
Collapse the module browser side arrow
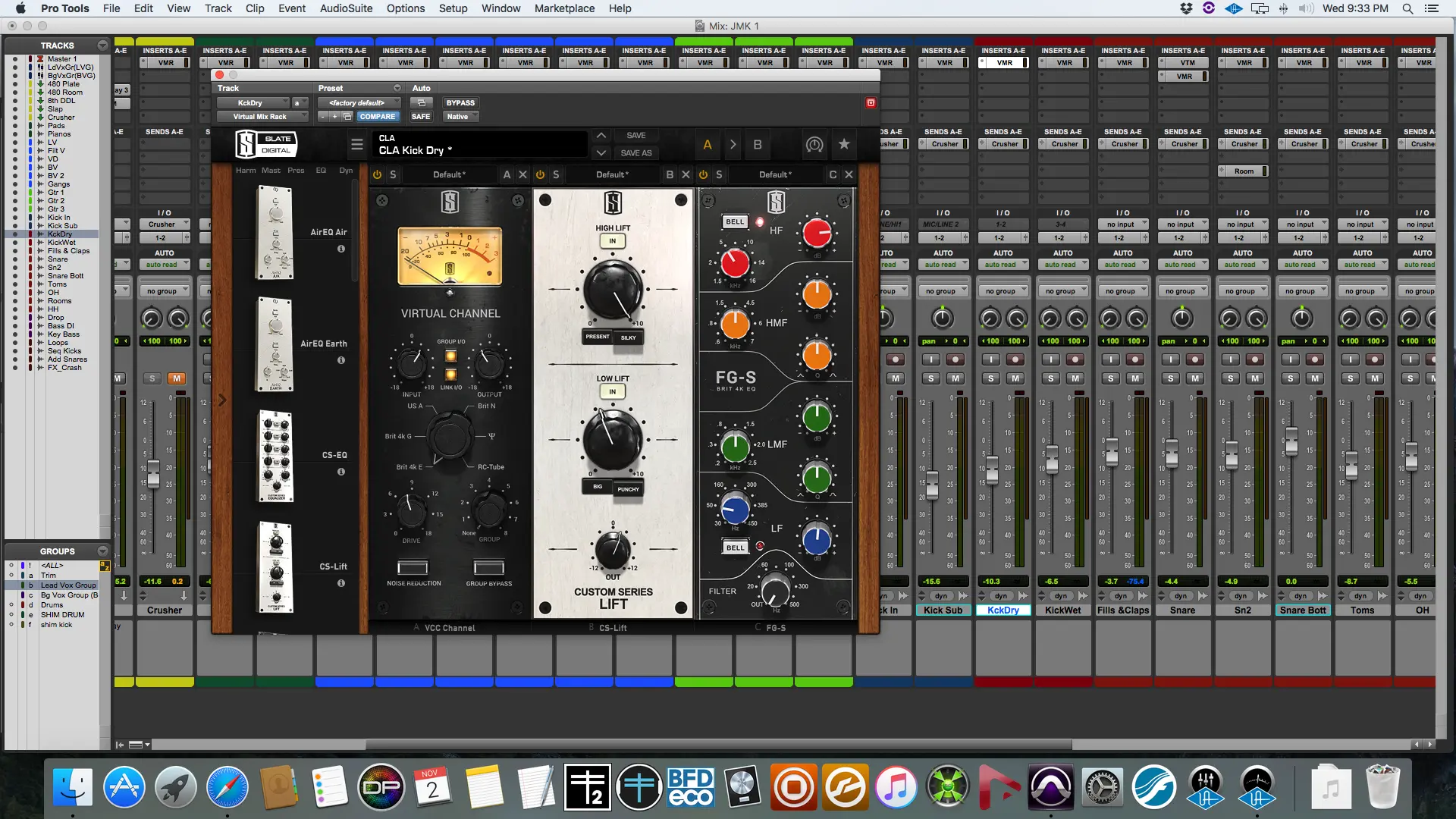222,400
